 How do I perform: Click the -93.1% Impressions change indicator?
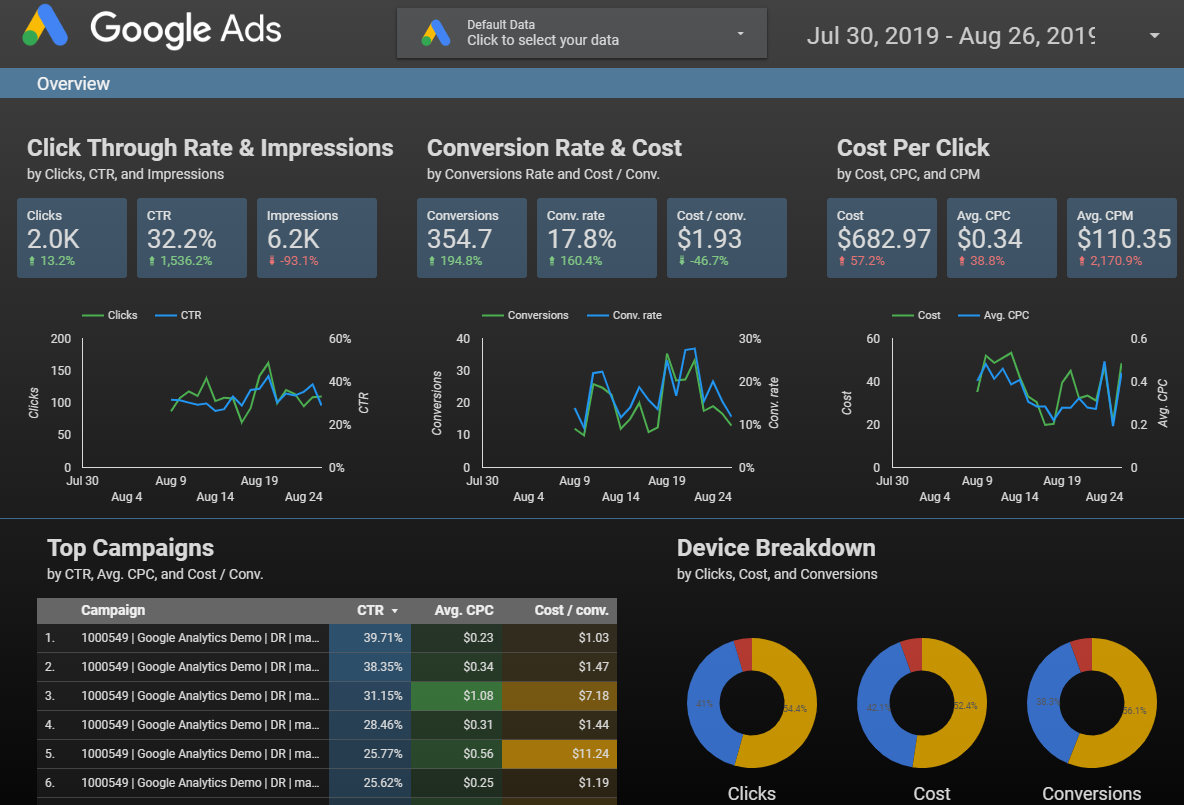294,261
